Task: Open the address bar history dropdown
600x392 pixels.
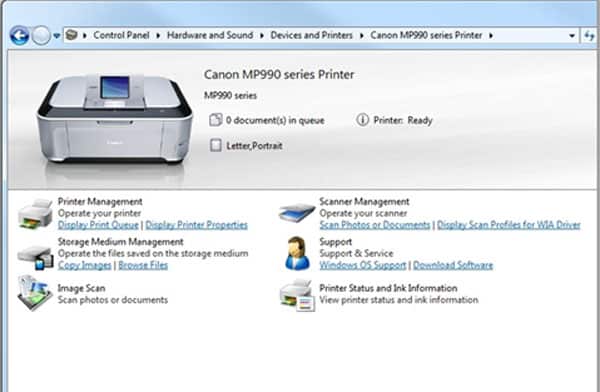Action: 572,36
